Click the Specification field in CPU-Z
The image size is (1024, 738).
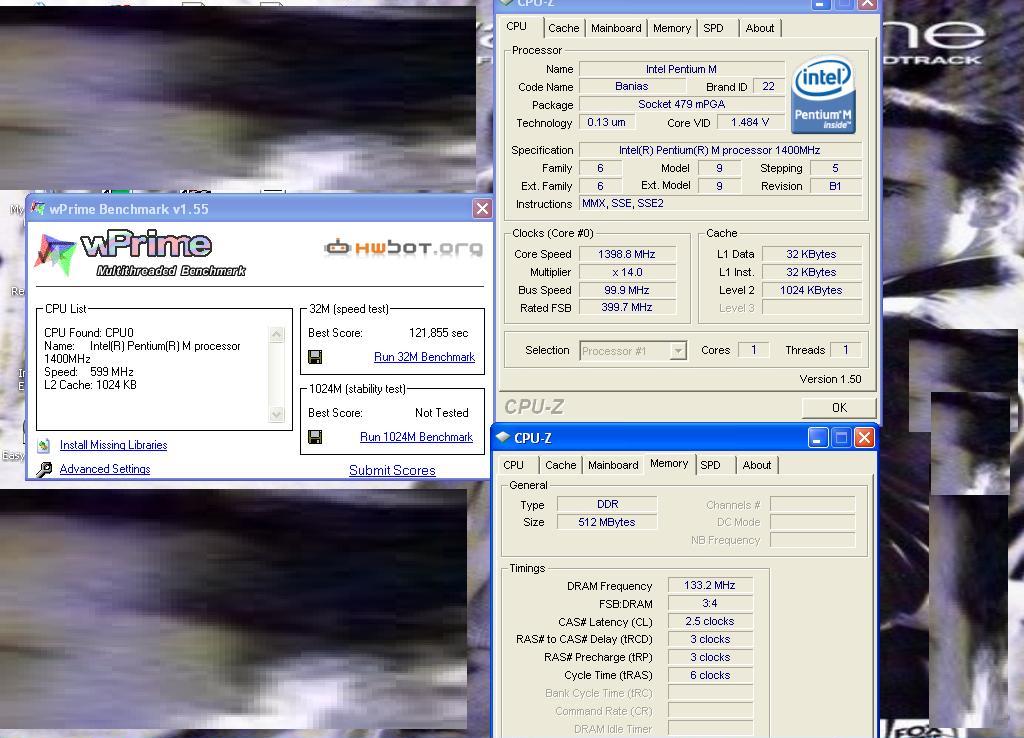point(720,150)
